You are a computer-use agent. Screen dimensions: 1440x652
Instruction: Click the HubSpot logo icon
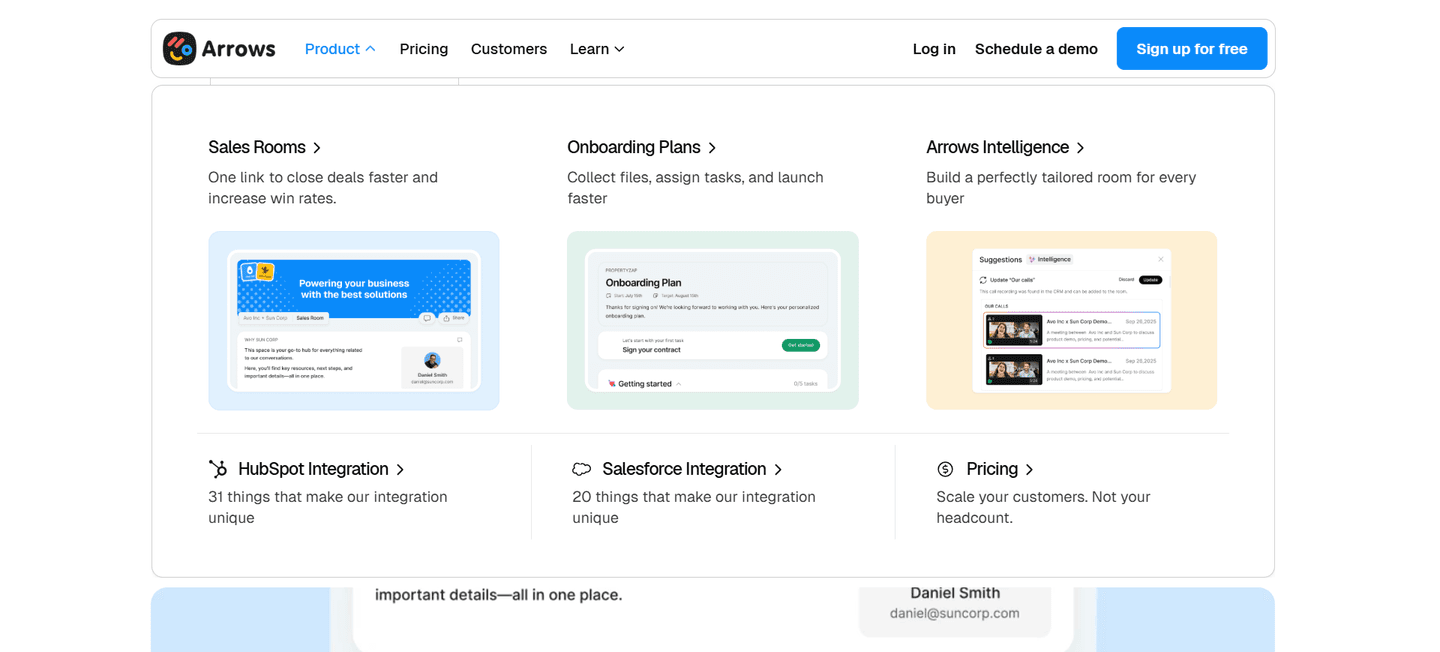[x=218, y=469]
